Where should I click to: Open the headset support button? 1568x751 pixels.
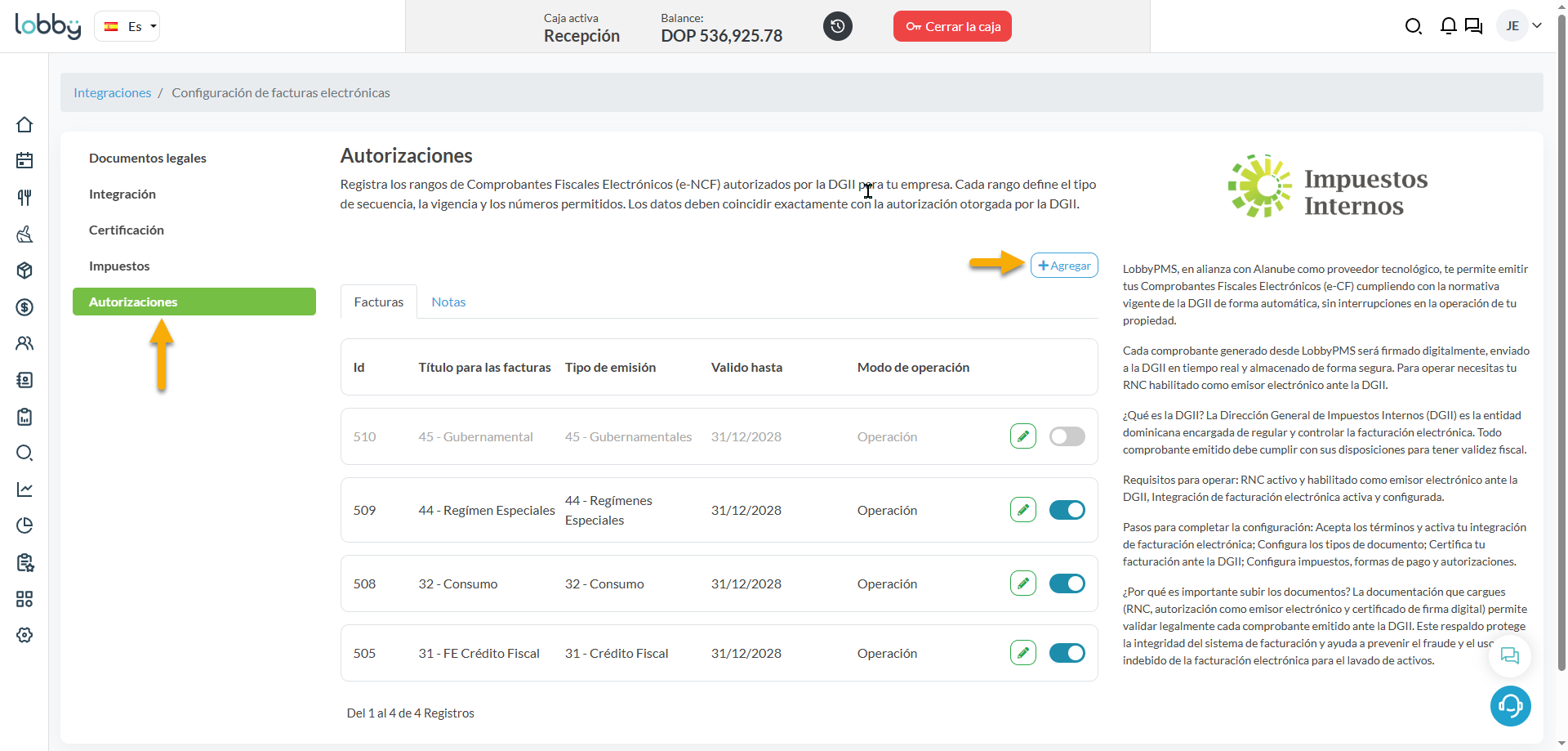[1510, 706]
